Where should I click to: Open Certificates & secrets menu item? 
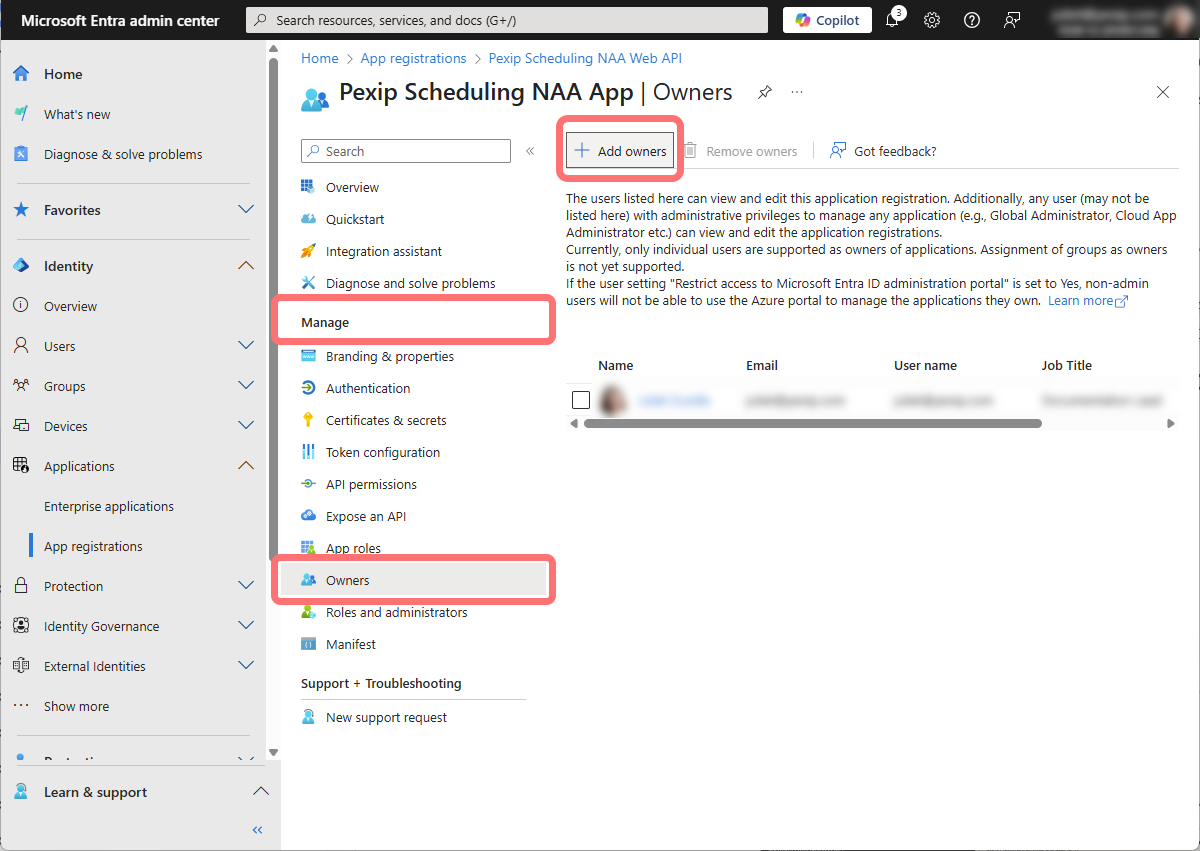(386, 420)
